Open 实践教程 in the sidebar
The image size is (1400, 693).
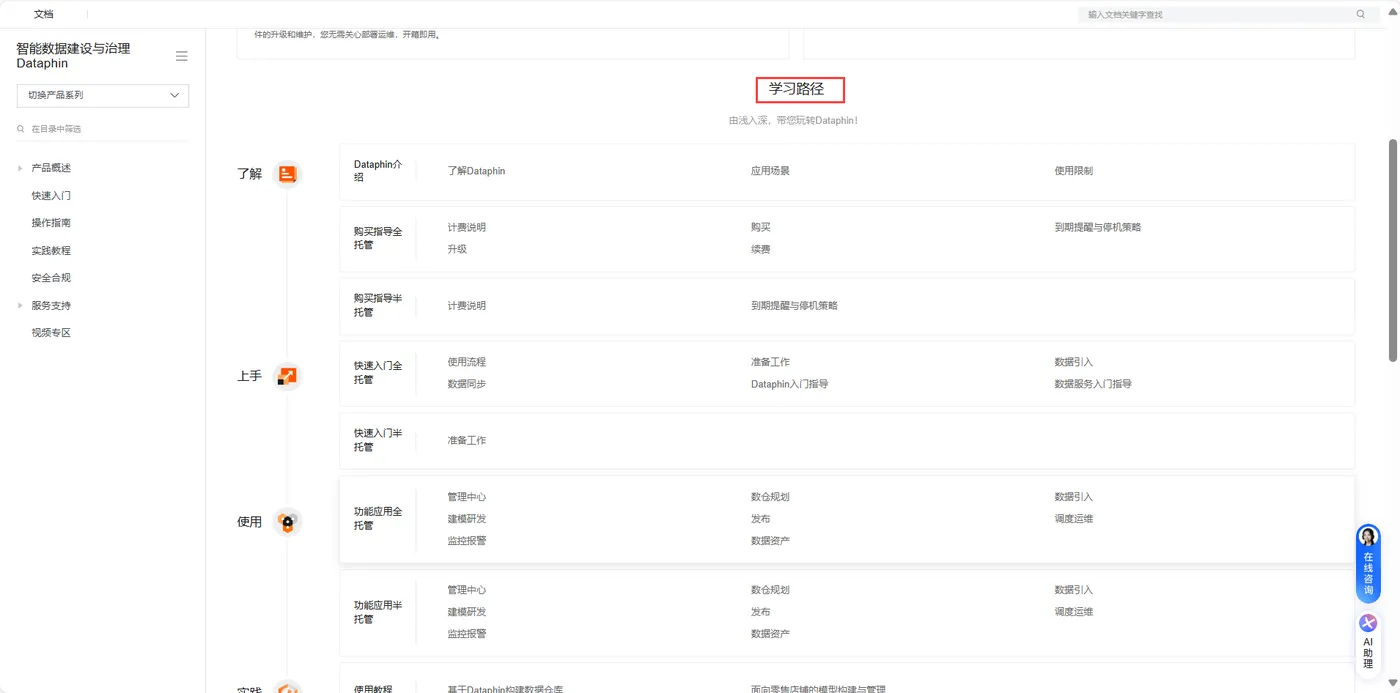click(x=51, y=251)
